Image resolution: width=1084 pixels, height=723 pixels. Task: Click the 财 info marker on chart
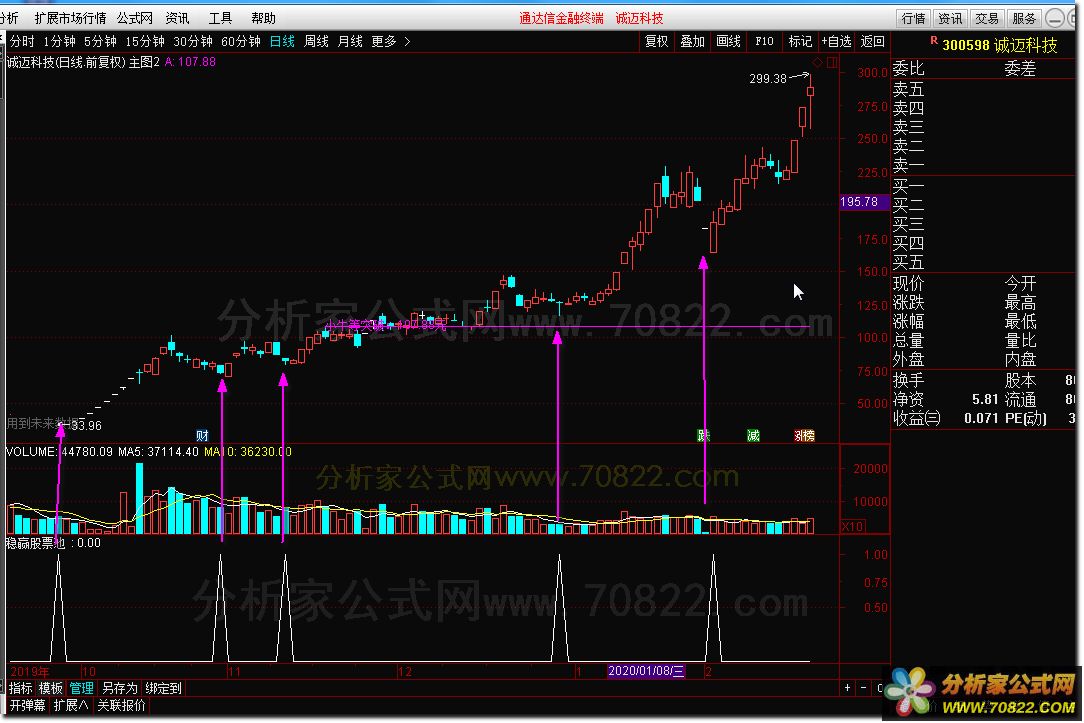click(202, 435)
